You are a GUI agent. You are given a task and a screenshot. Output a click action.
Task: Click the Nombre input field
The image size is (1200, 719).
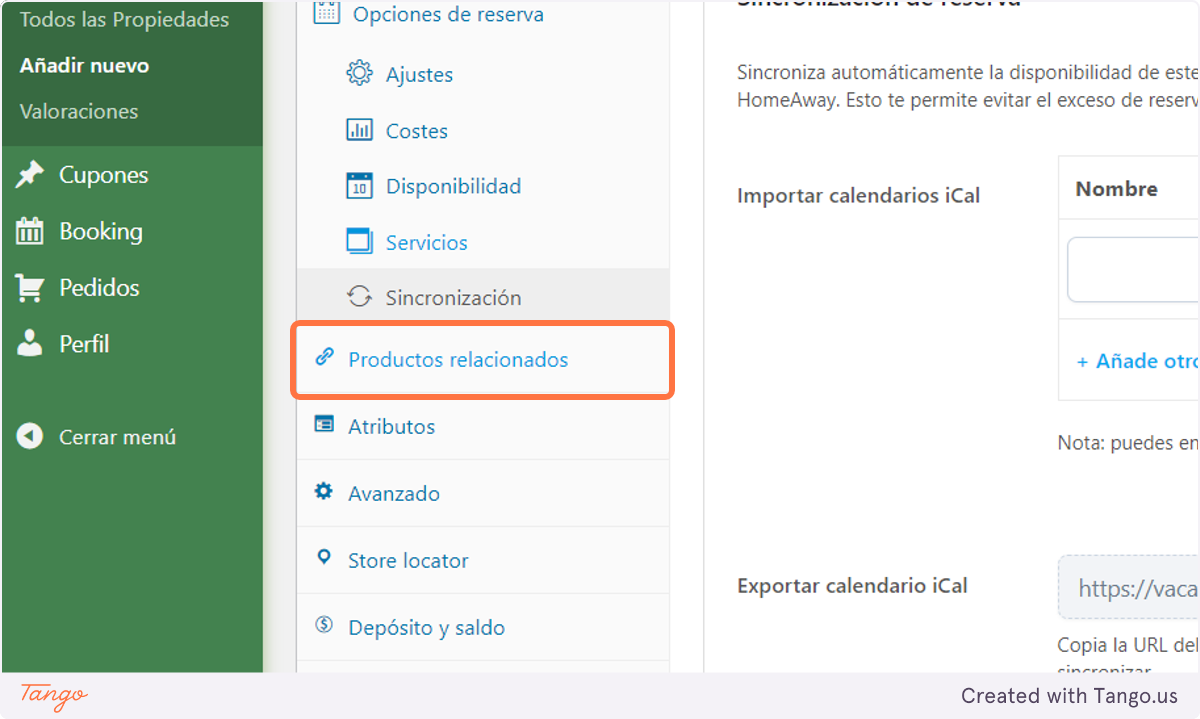coord(1133,269)
